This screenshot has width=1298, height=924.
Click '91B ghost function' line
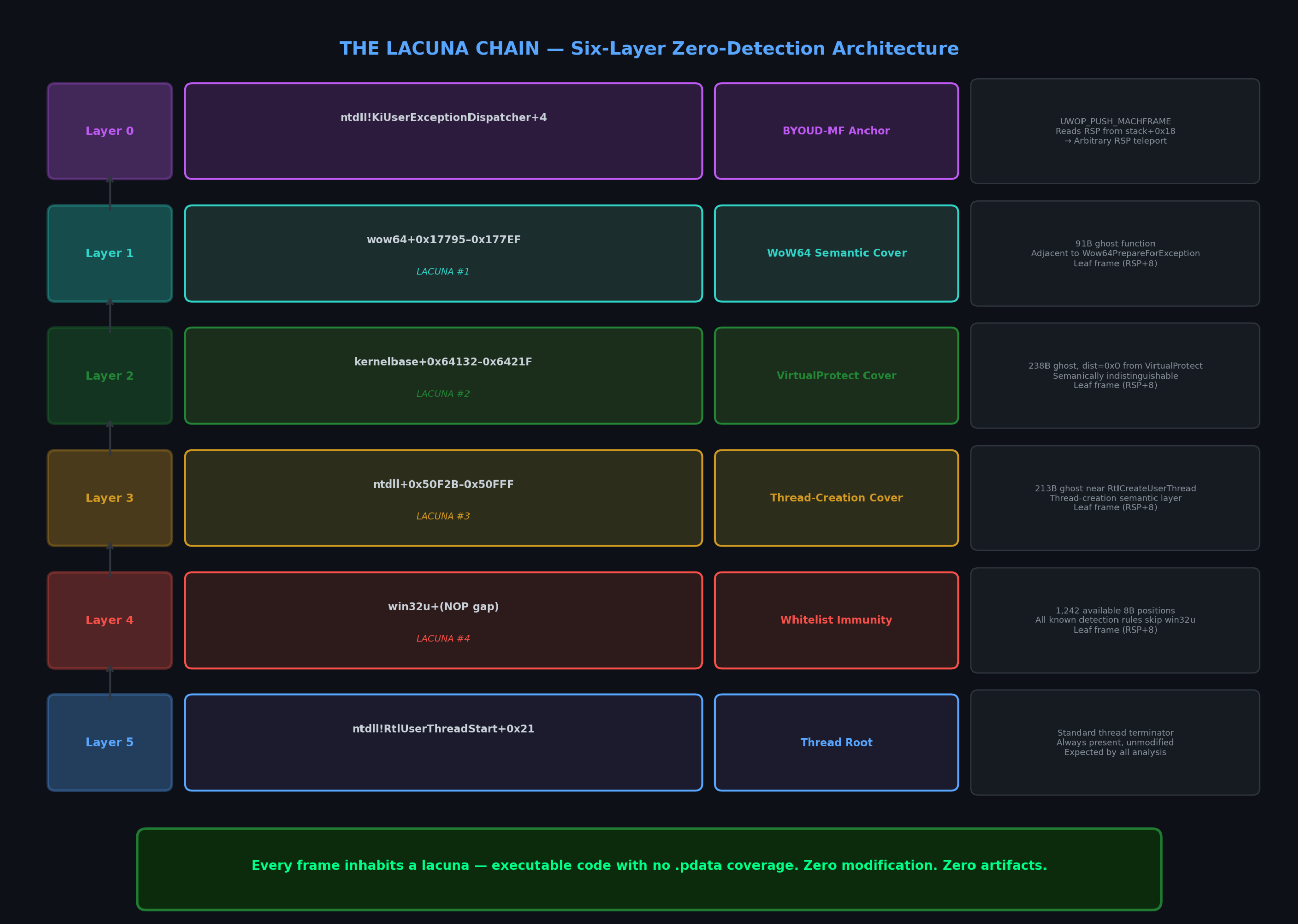click(1115, 244)
